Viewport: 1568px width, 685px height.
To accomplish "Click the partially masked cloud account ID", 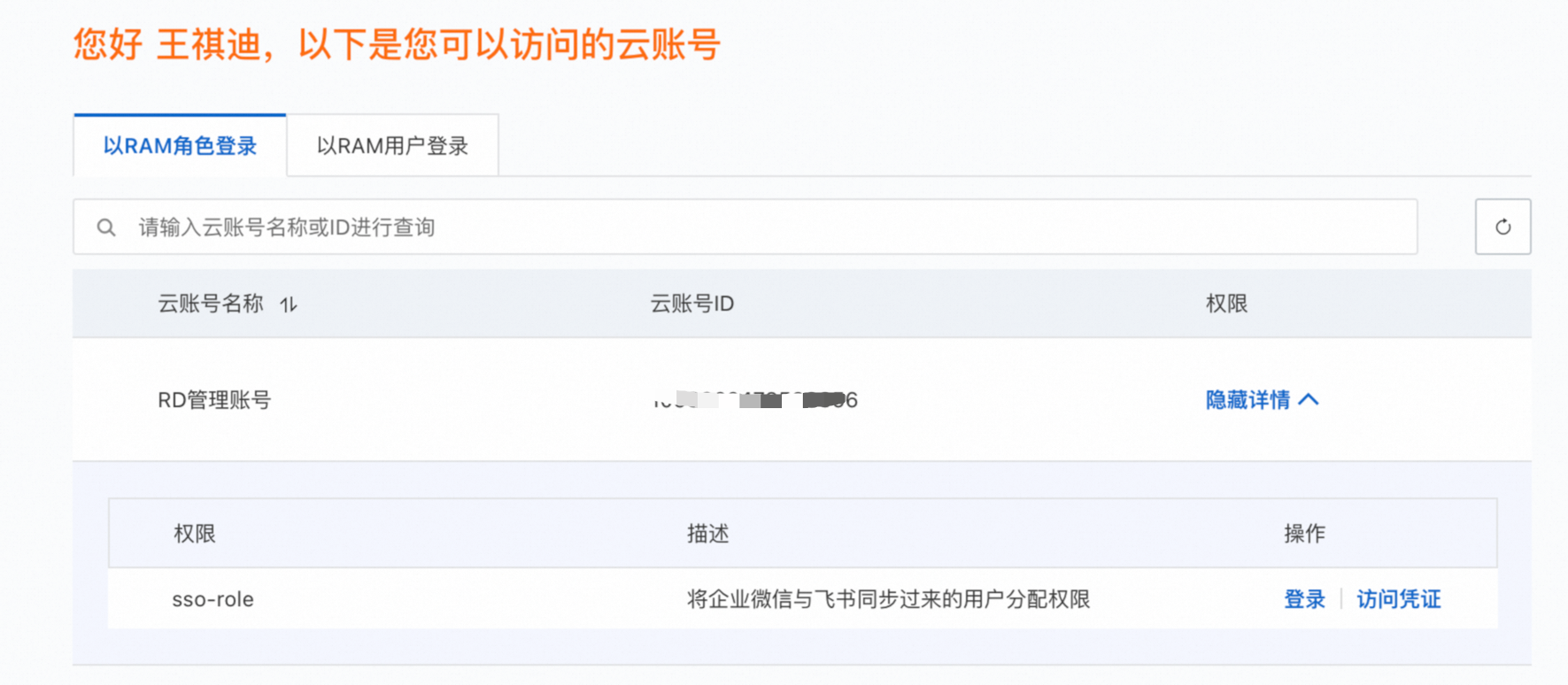I will click(754, 400).
